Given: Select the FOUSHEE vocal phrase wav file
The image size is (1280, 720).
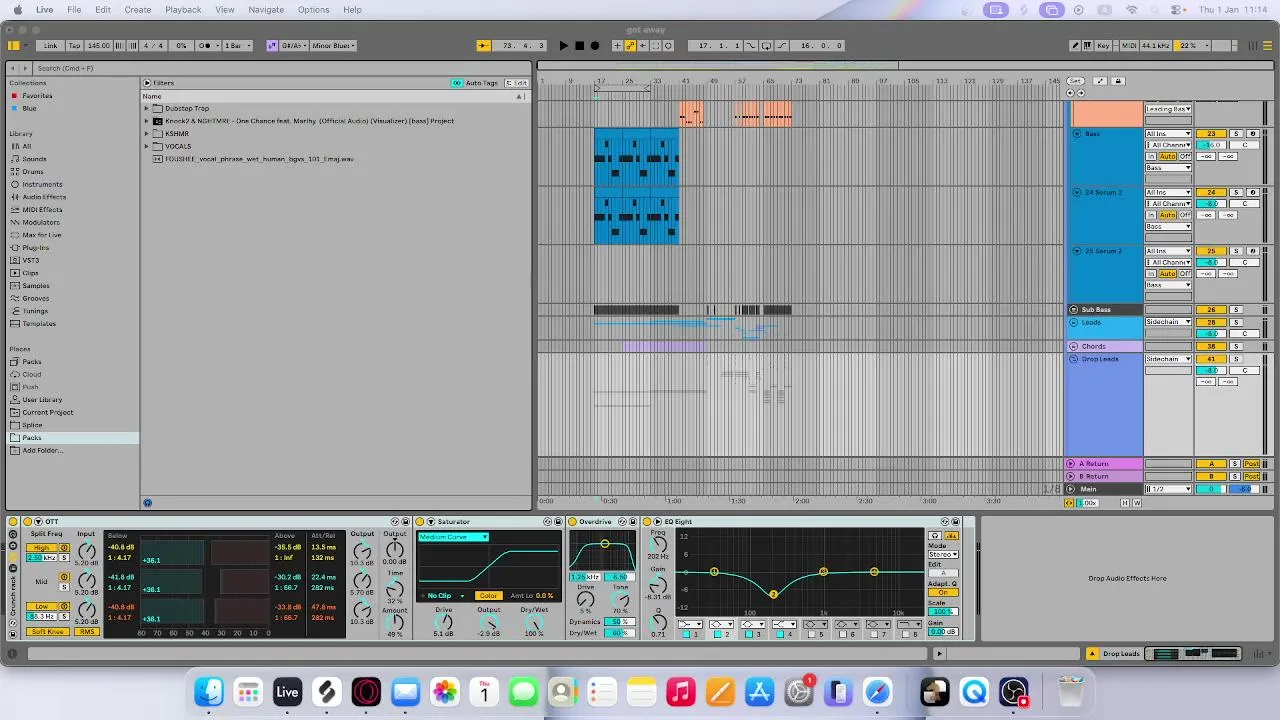Looking at the screenshot, I should [259, 159].
